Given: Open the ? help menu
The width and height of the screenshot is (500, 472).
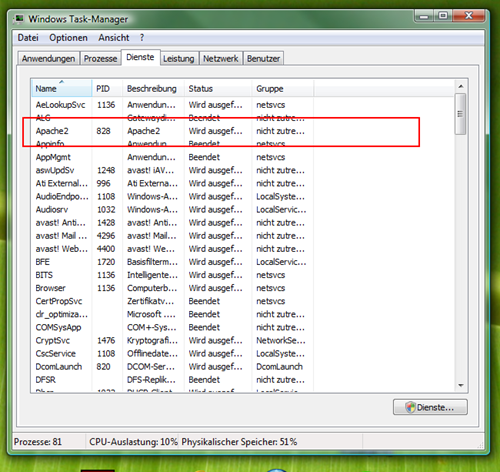Looking at the screenshot, I should pos(142,38).
